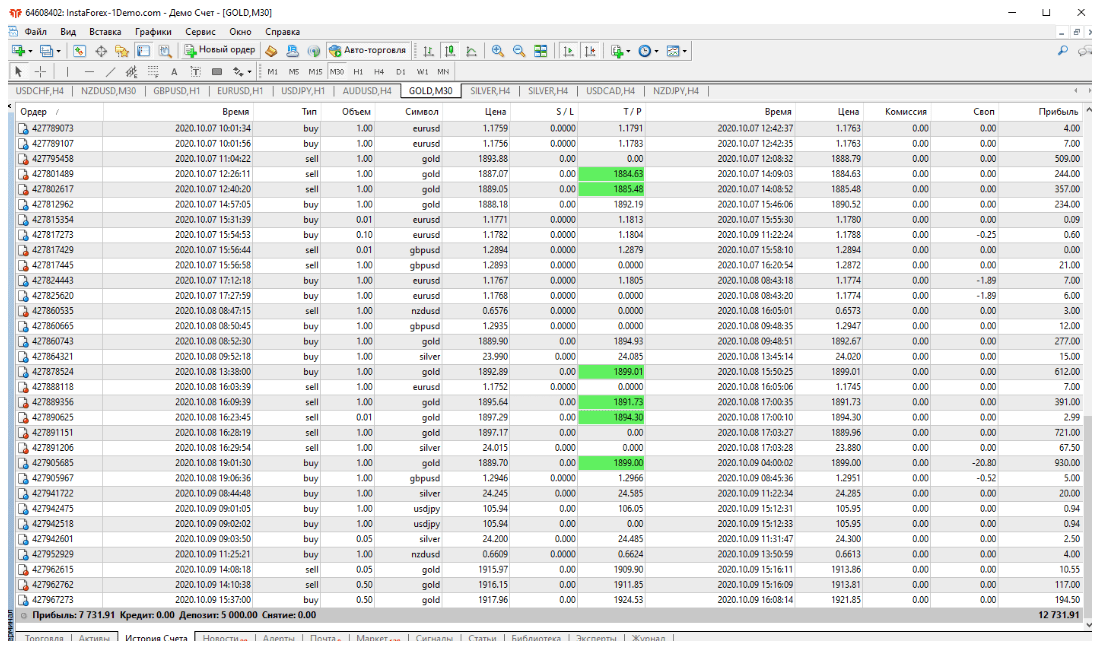Select order 427905685 row

point(53,464)
